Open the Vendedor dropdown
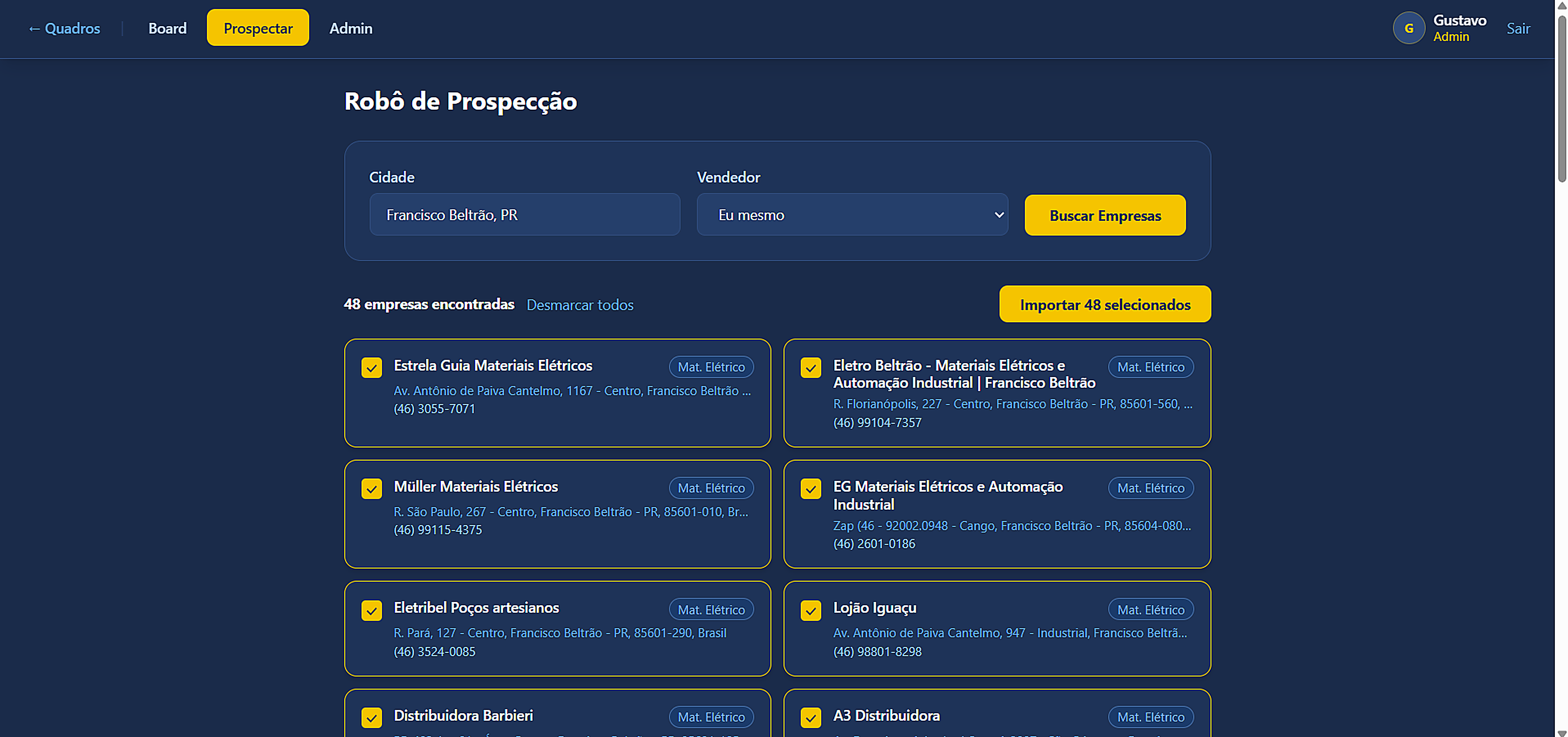The image size is (1568, 737). click(852, 214)
